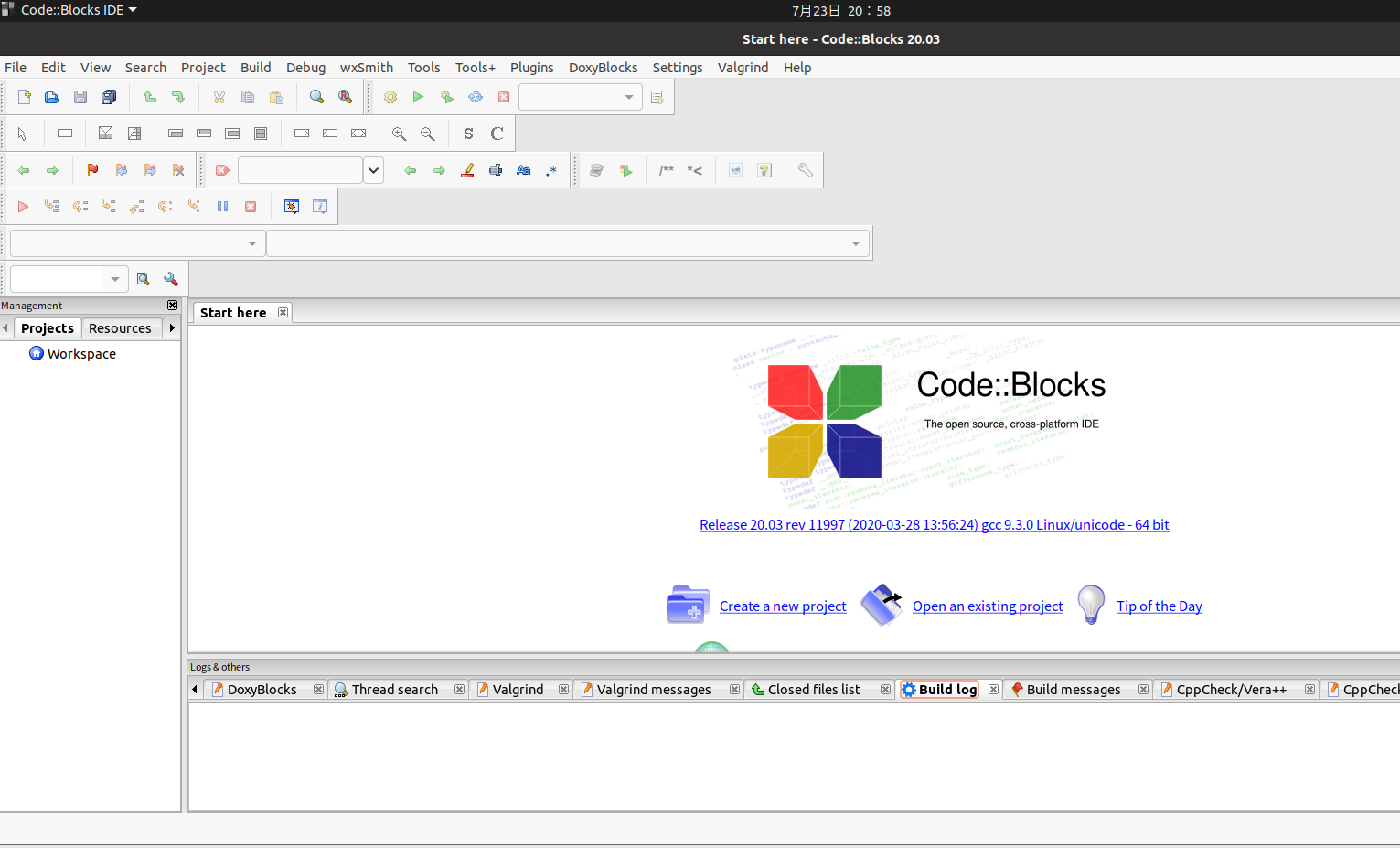
Task: Open the Valgrind menu
Action: point(743,68)
